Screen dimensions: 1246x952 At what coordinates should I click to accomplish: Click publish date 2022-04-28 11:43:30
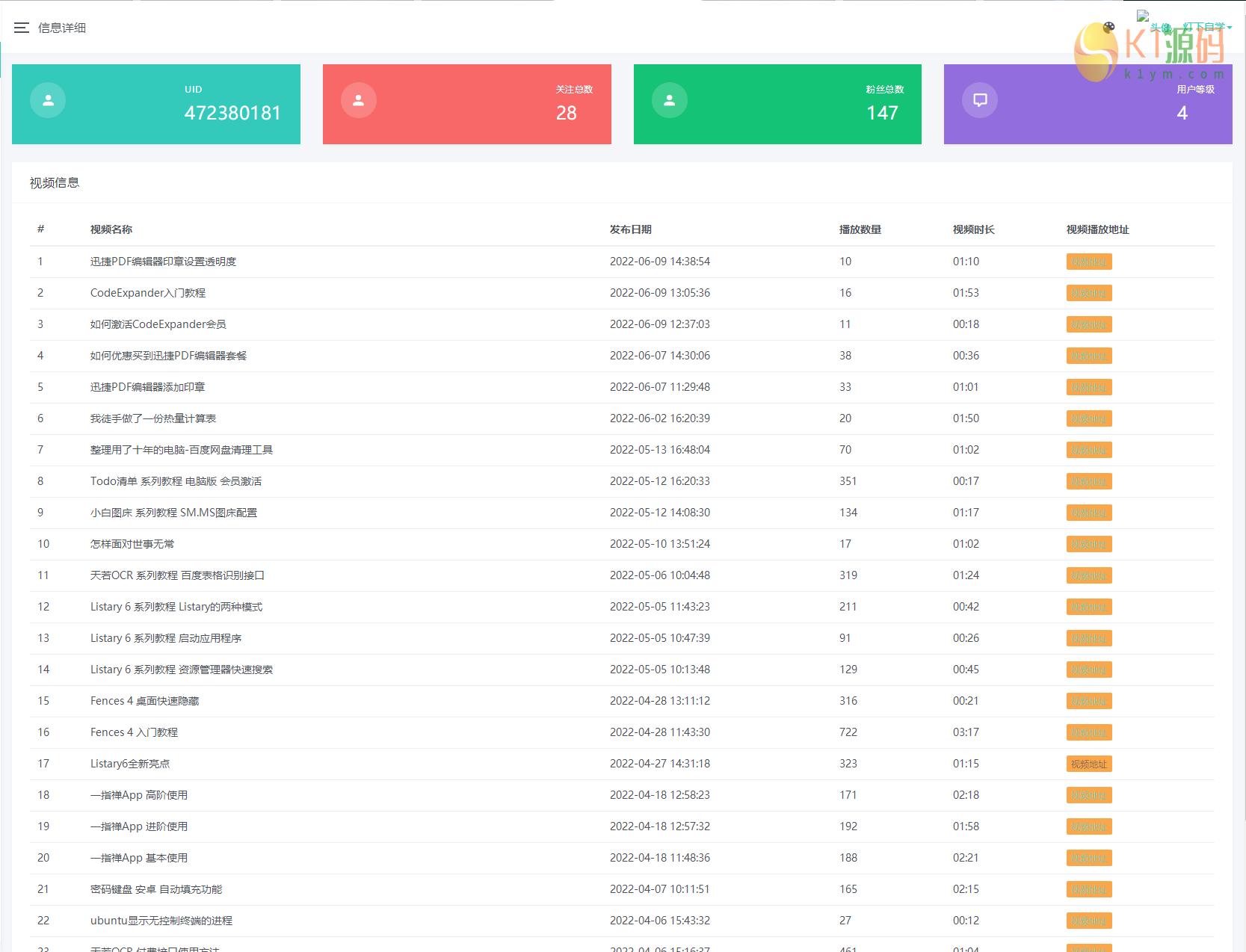pyautogui.click(x=660, y=732)
